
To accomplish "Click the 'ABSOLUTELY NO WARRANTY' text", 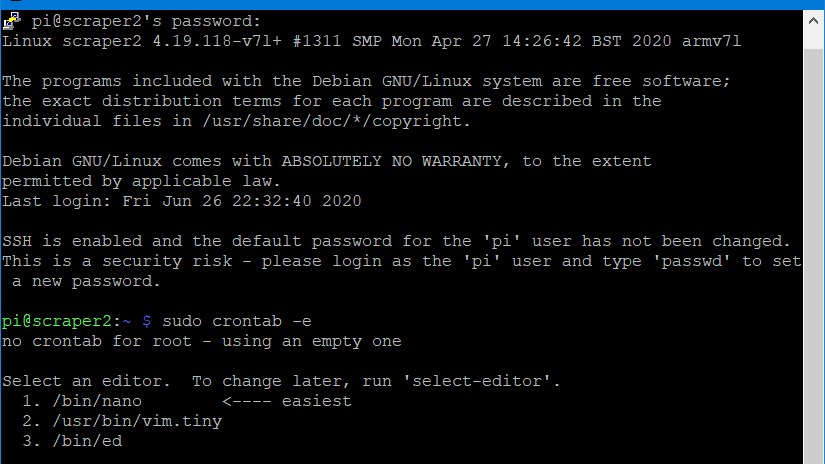I will [x=391, y=162].
